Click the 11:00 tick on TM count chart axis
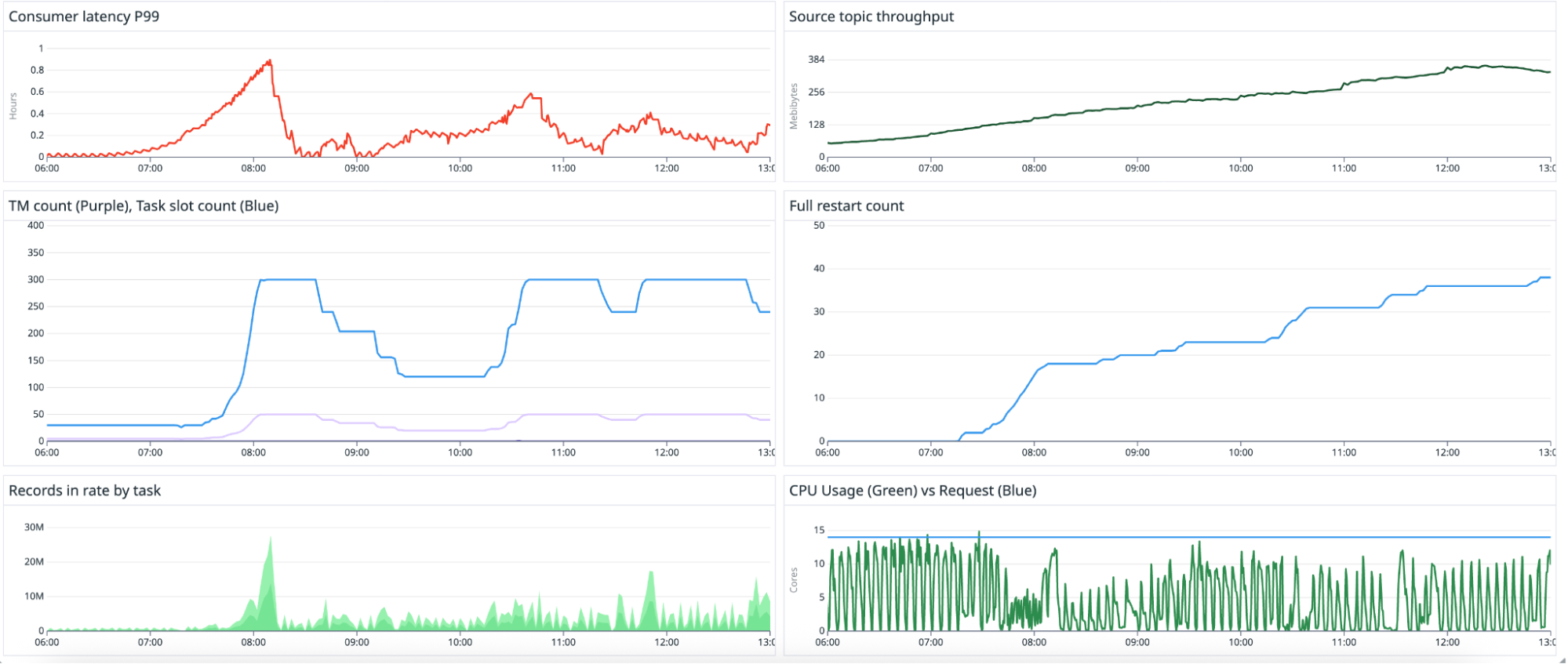This screenshot has height=664, width=1568. [563, 452]
